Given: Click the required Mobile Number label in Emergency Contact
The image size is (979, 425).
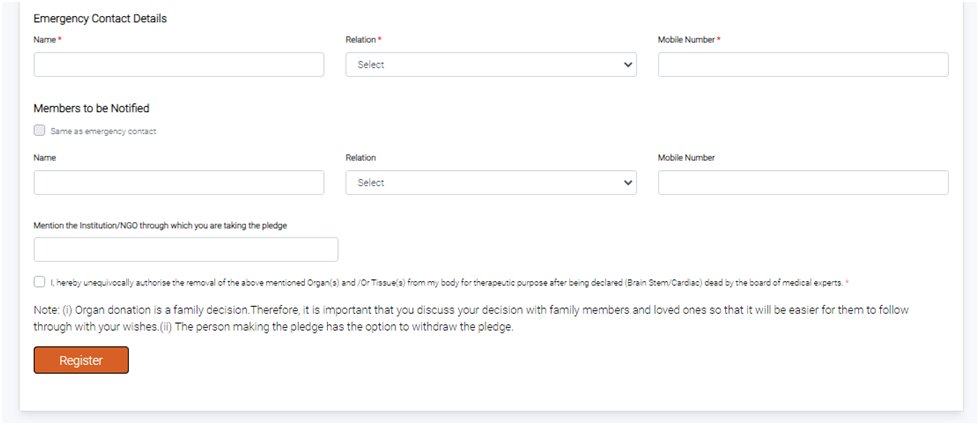Looking at the screenshot, I should (x=687, y=39).
